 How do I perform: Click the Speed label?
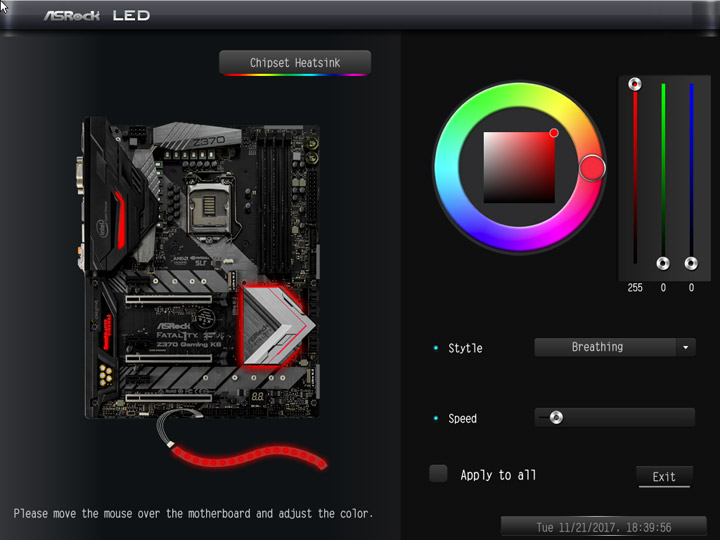462,418
